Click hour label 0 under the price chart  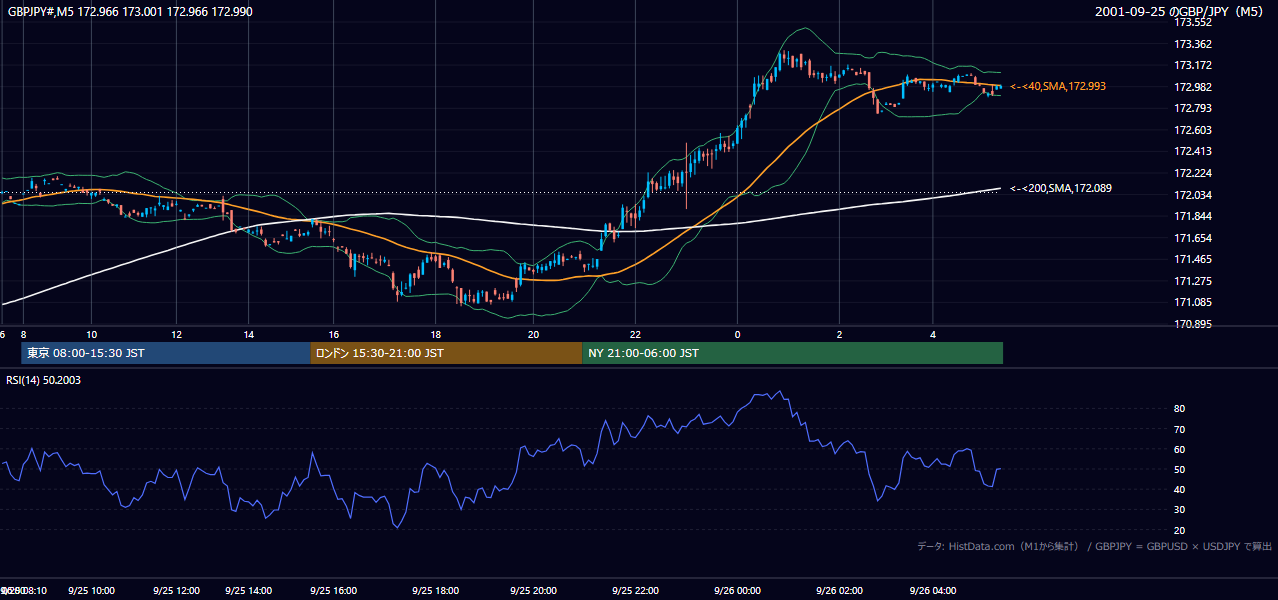point(737,335)
